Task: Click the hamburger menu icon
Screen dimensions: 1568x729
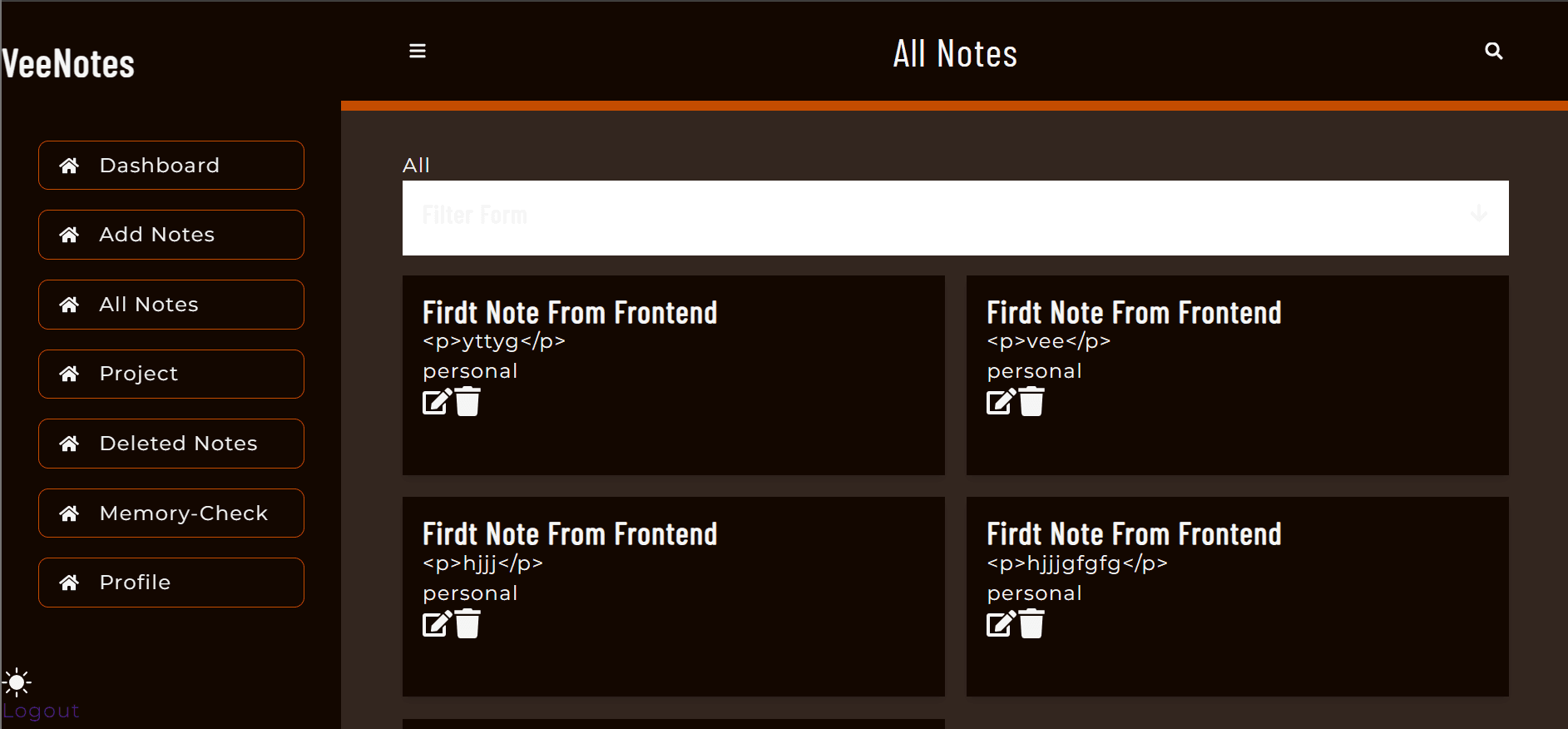Action: (418, 52)
